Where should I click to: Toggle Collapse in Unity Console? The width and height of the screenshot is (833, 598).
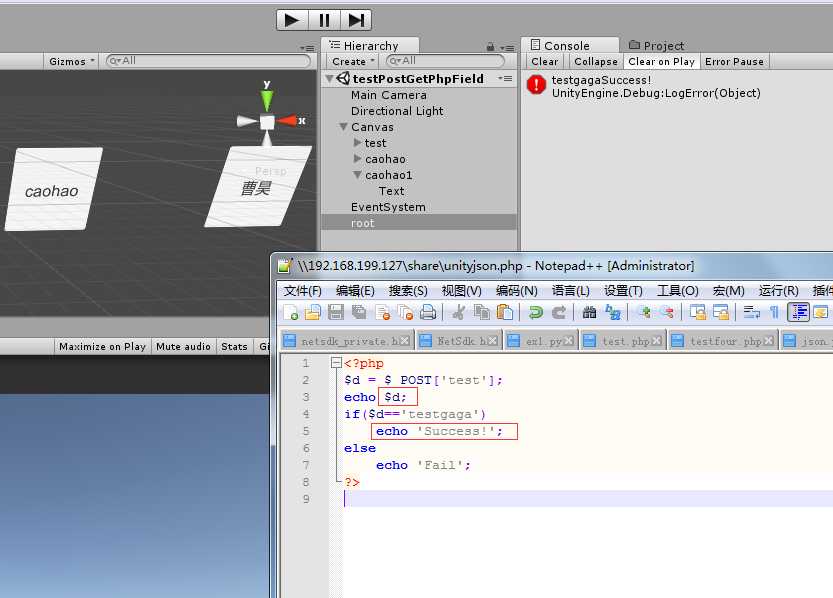click(x=596, y=62)
